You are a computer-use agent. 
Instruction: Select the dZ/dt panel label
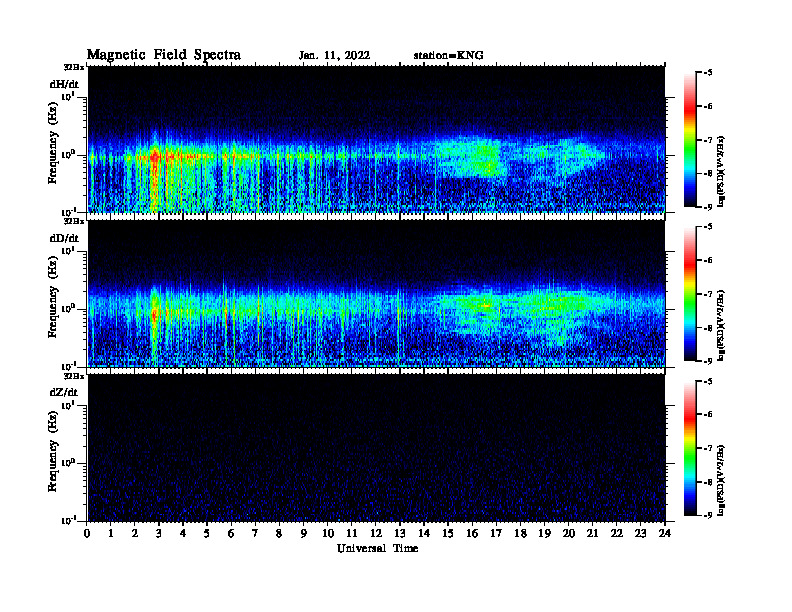point(64,392)
